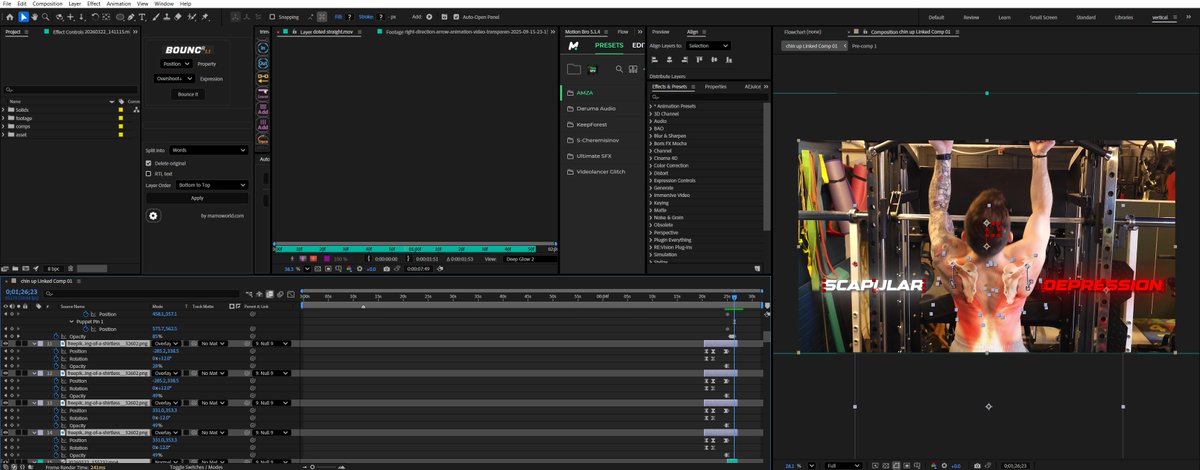Screen dimensions: 1200x470
Task: Hide layer 12 with its eye icon
Action: tap(5, 373)
